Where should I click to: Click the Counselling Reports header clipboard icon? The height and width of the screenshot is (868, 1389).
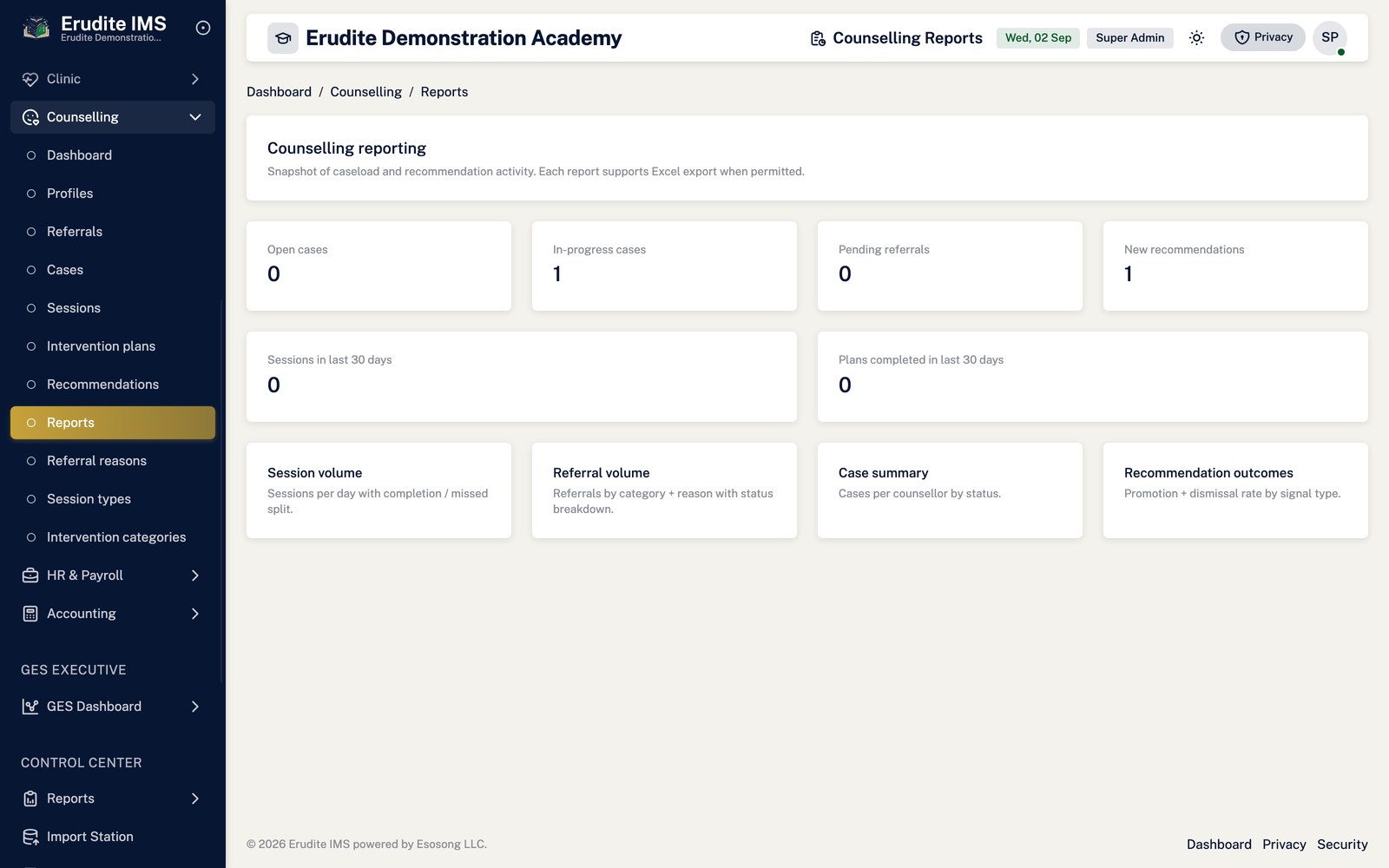pyautogui.click(x=818, y=38)
